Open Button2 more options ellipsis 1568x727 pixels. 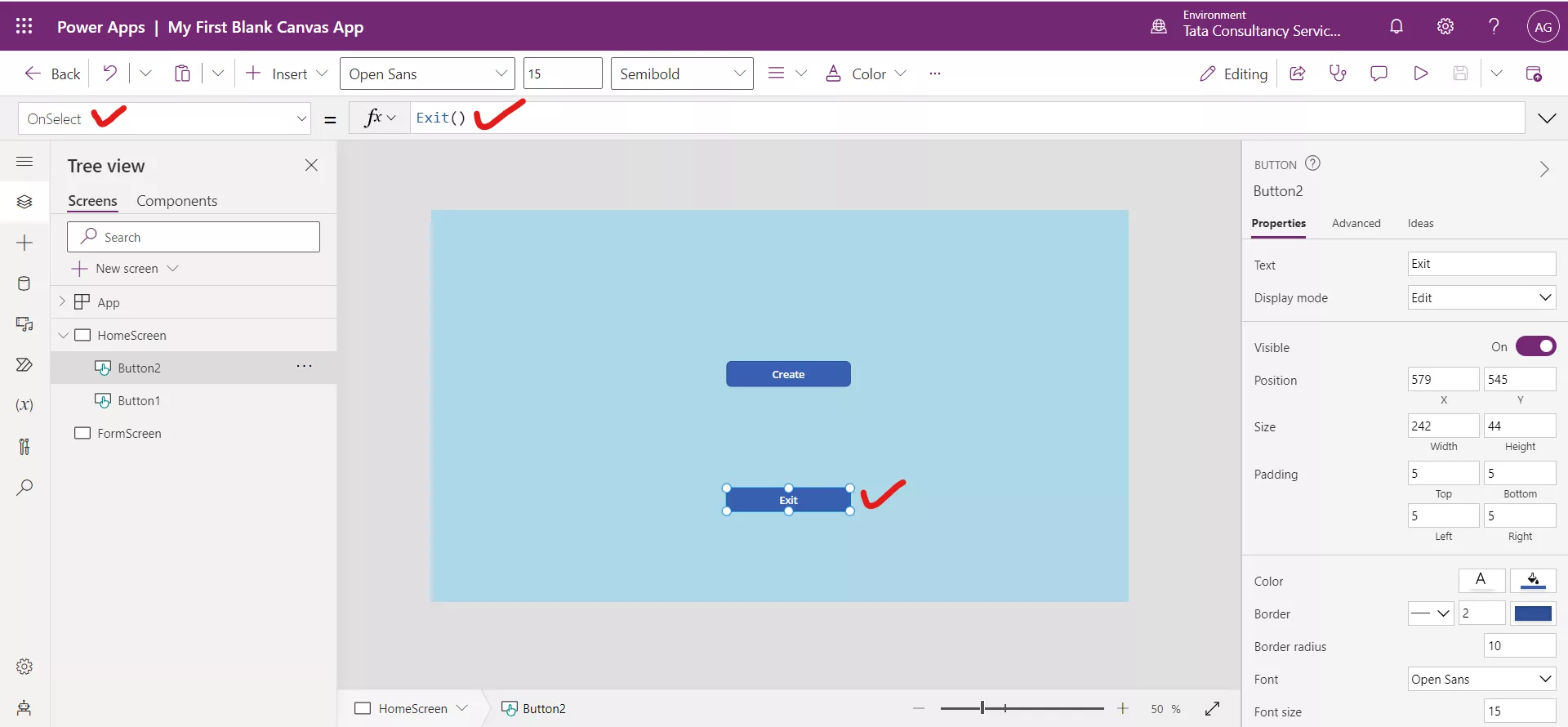tap(305, 366)
